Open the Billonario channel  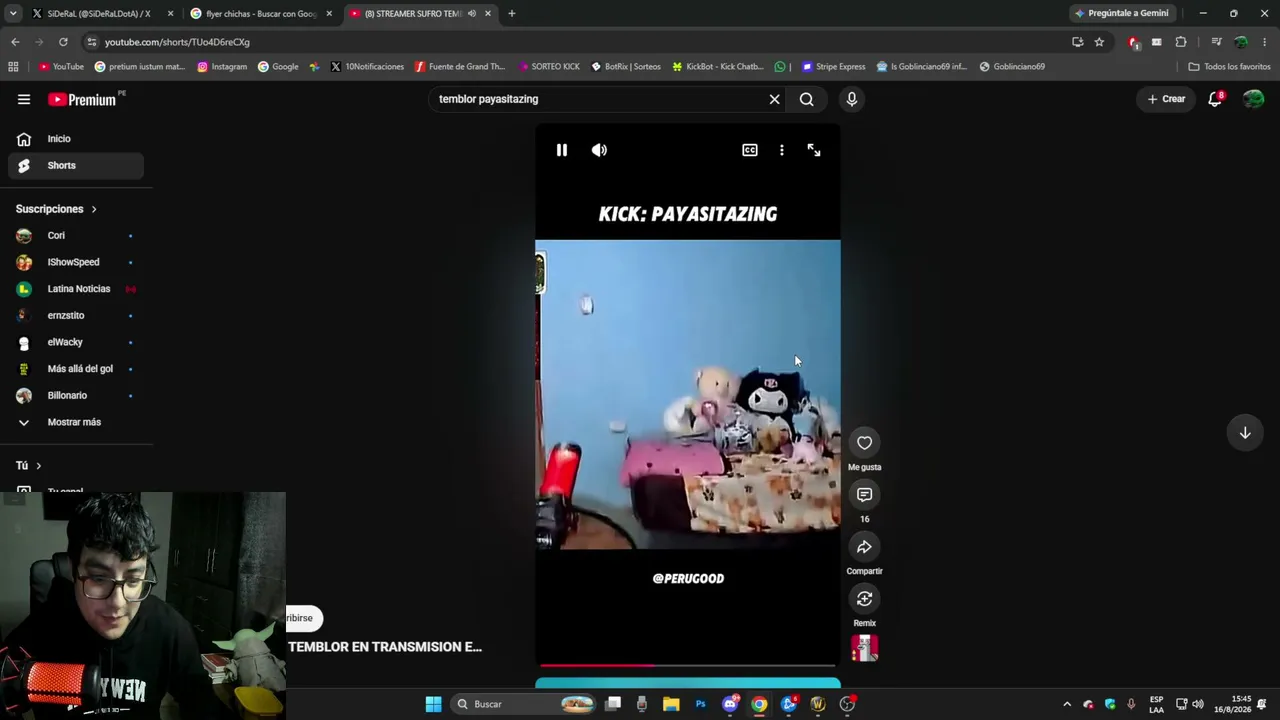click(76, 395)
